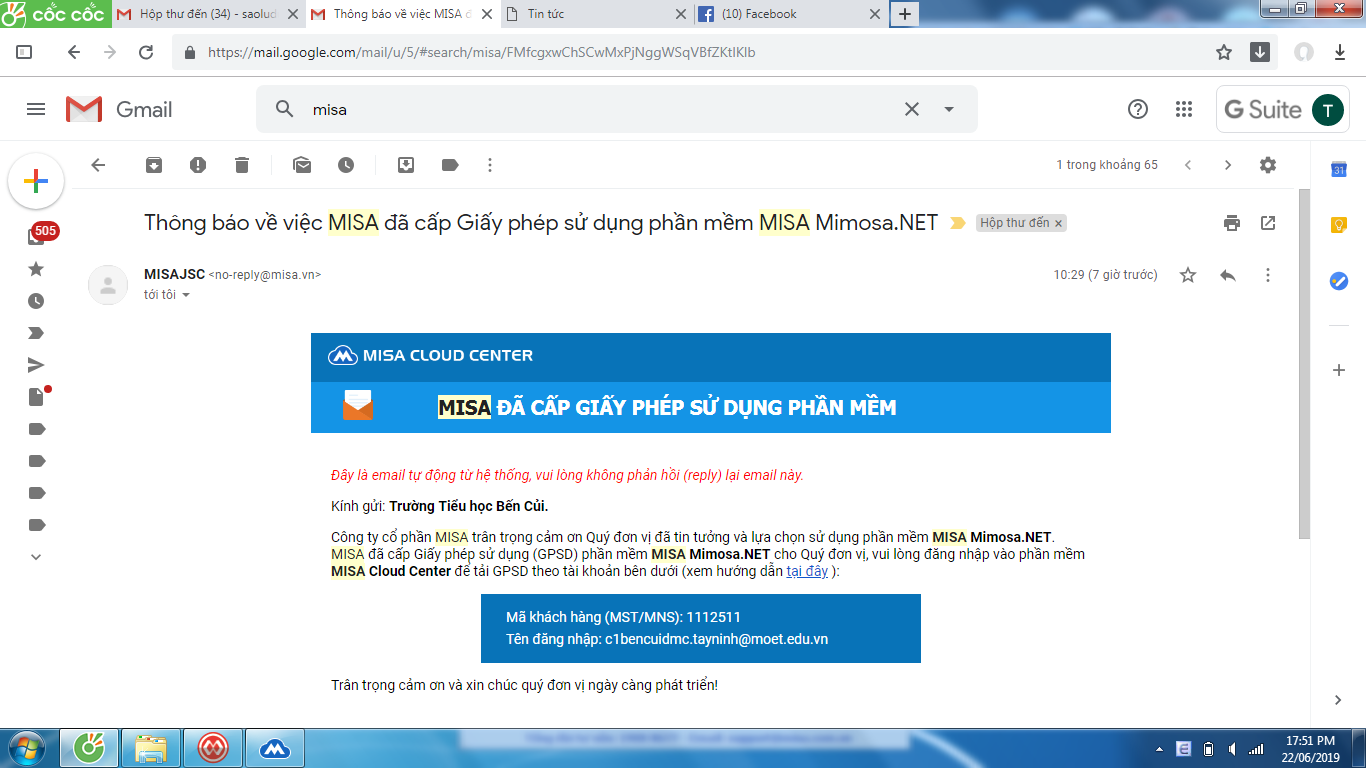1366x768 pixels.
Task: Bookmark this page with star
Action: pyautogui.click(x=1224, y=52)
